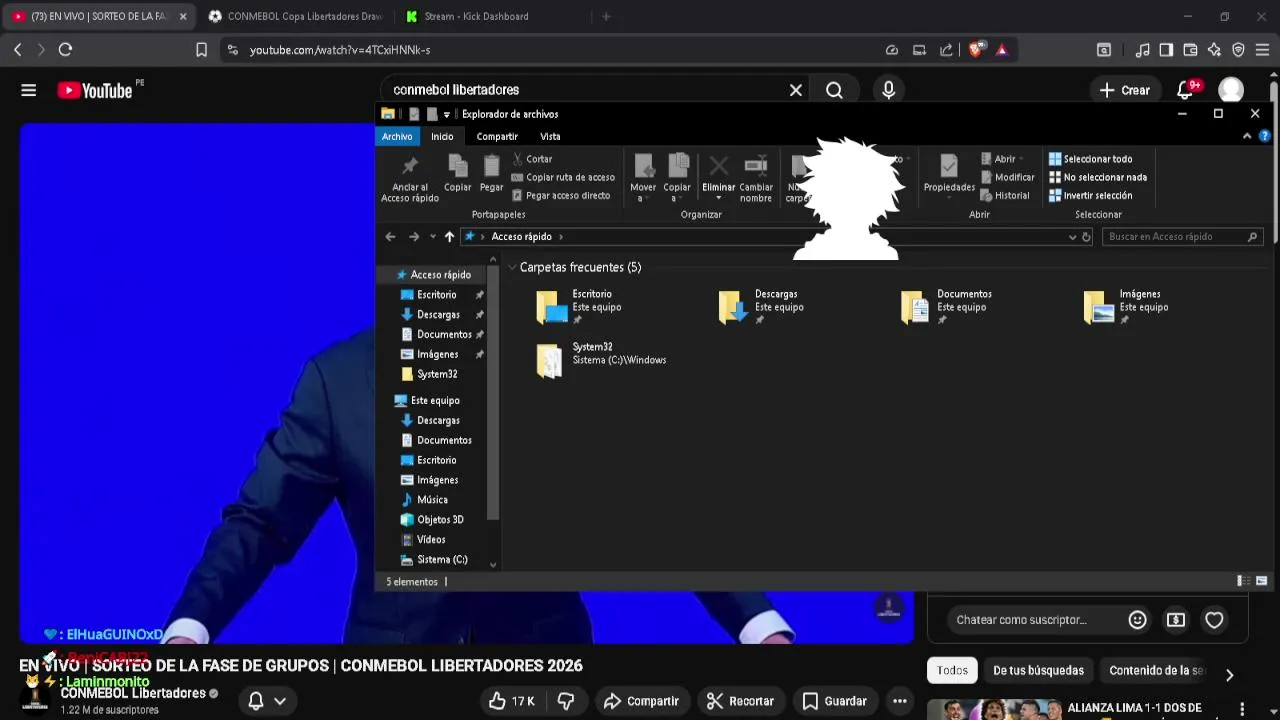Open Brave VPN shield icon

(1238, 49)
